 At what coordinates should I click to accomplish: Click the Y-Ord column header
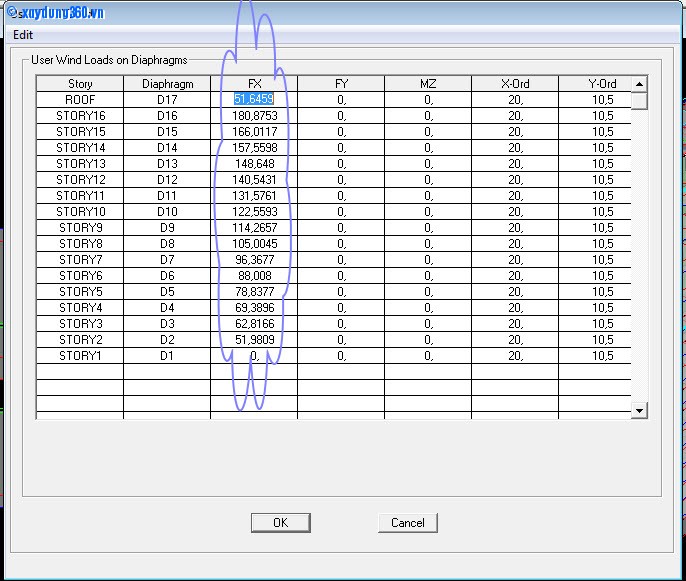(602, 84)
